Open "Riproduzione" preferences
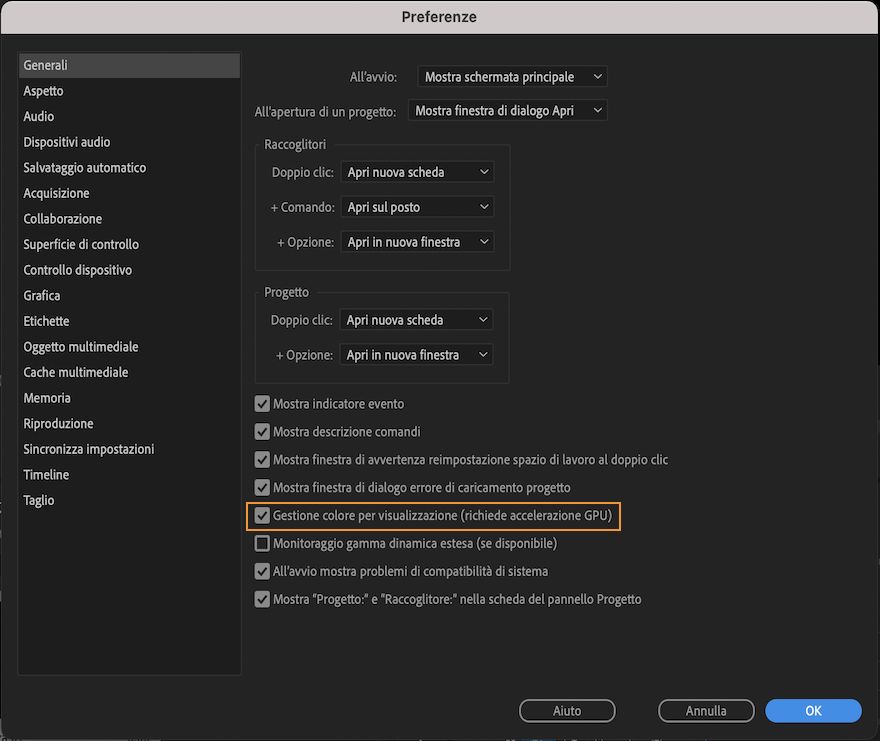Image resolution: width=880 pixels, height=741 pixels. [58, 423]
